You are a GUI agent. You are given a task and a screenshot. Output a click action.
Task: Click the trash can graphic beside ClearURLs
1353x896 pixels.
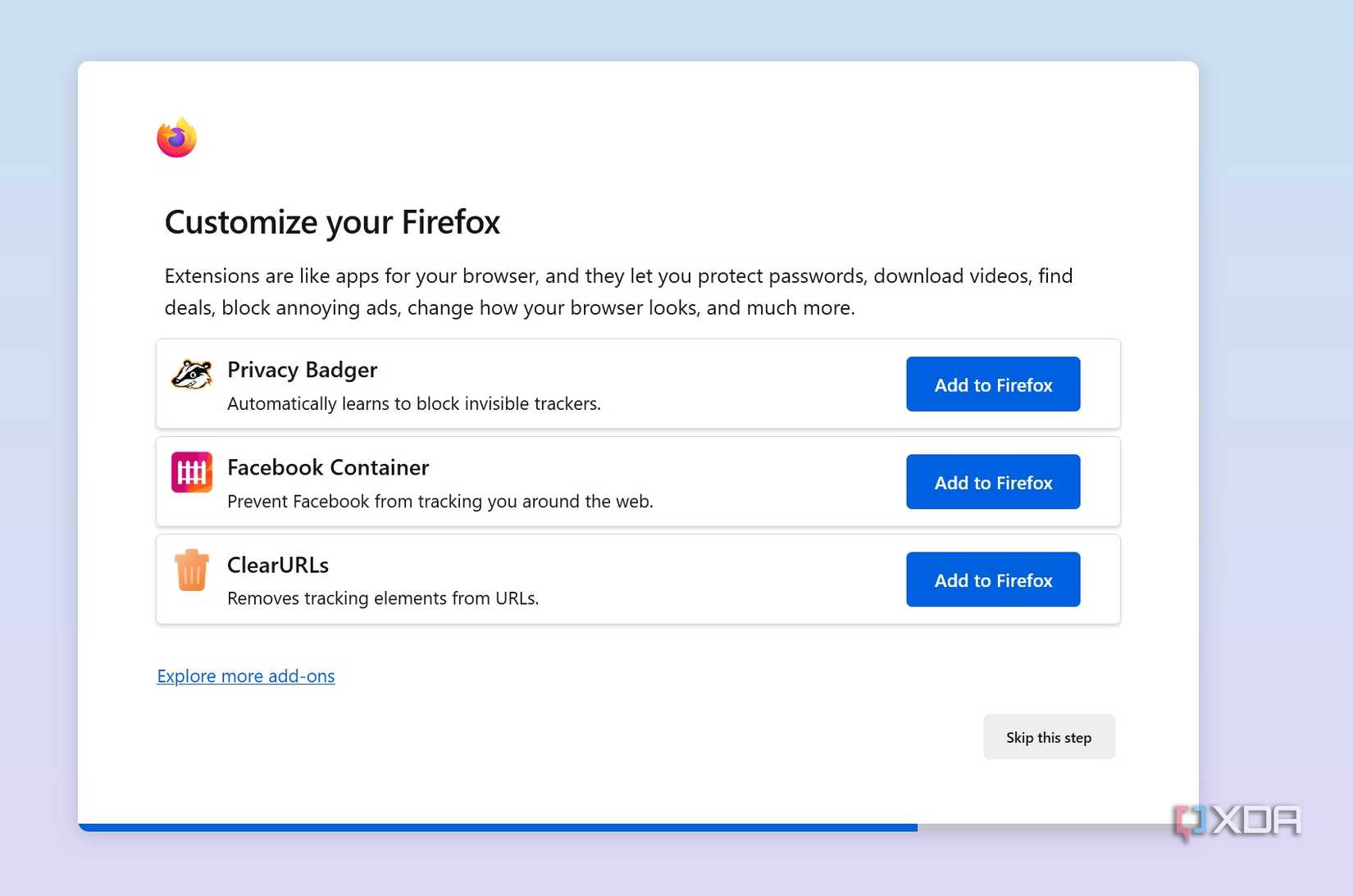(191, 571)
